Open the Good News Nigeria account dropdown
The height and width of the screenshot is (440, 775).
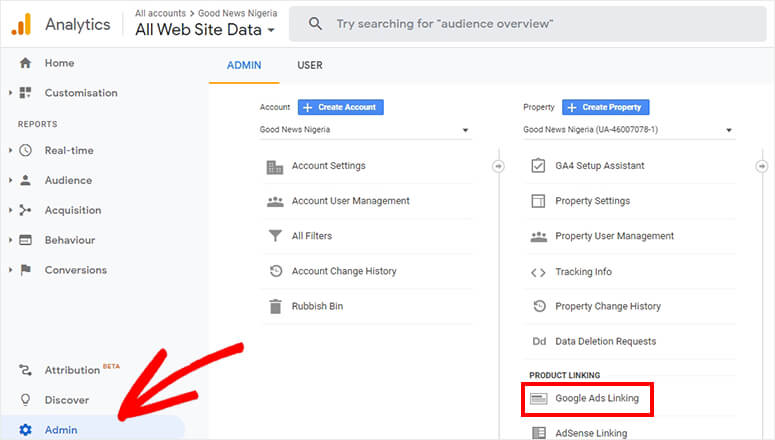[365, 130]
